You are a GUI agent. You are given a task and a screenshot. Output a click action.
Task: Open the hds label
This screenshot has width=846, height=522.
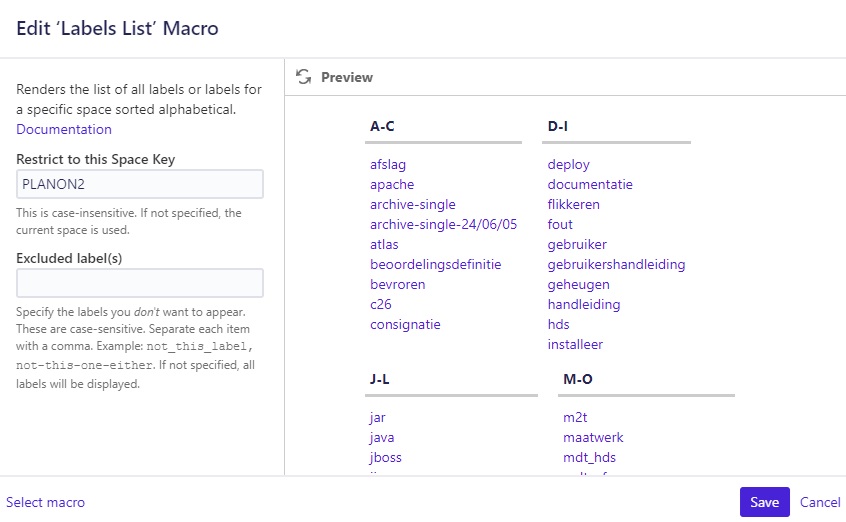click(x=558, y=324)
